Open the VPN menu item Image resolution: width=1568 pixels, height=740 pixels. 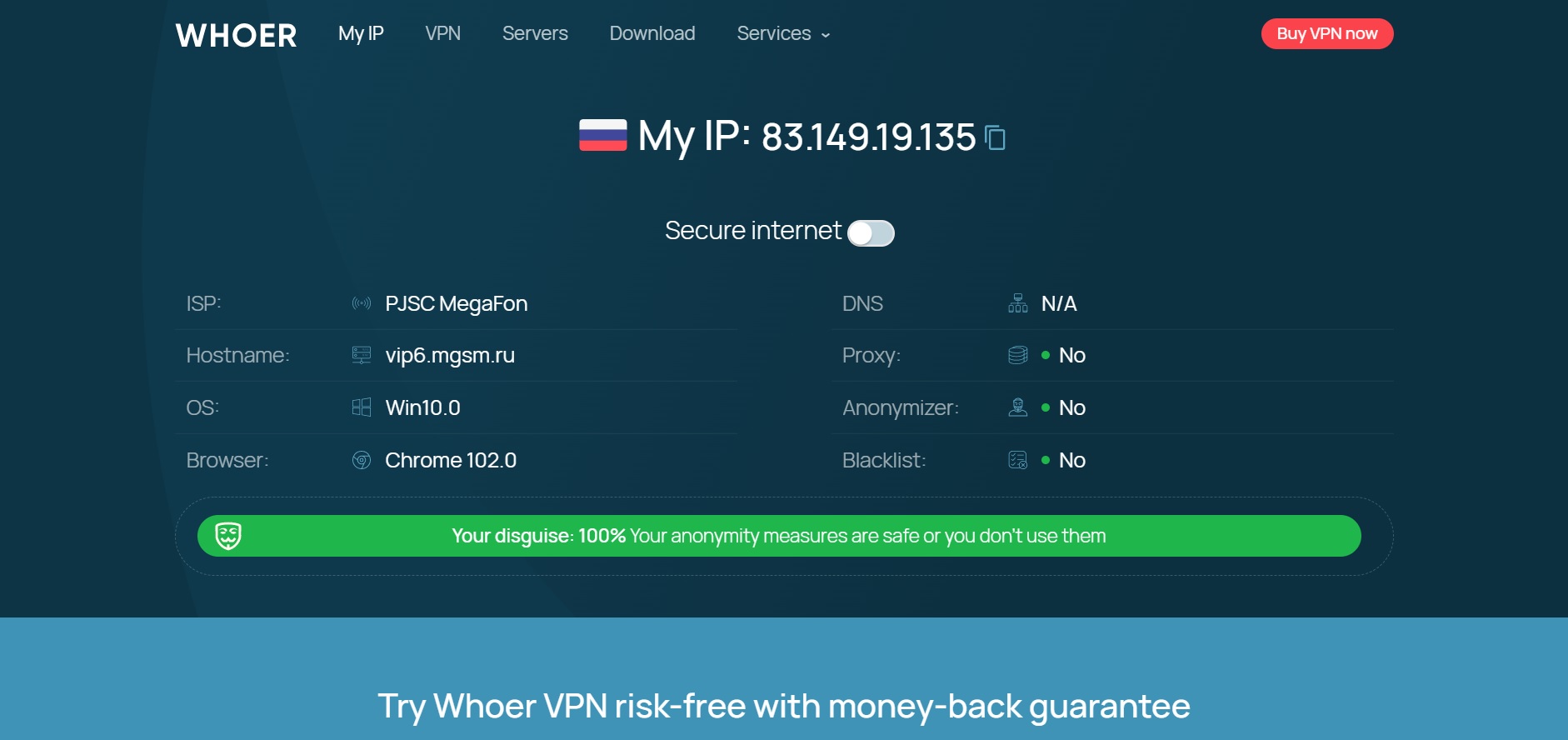442,33
